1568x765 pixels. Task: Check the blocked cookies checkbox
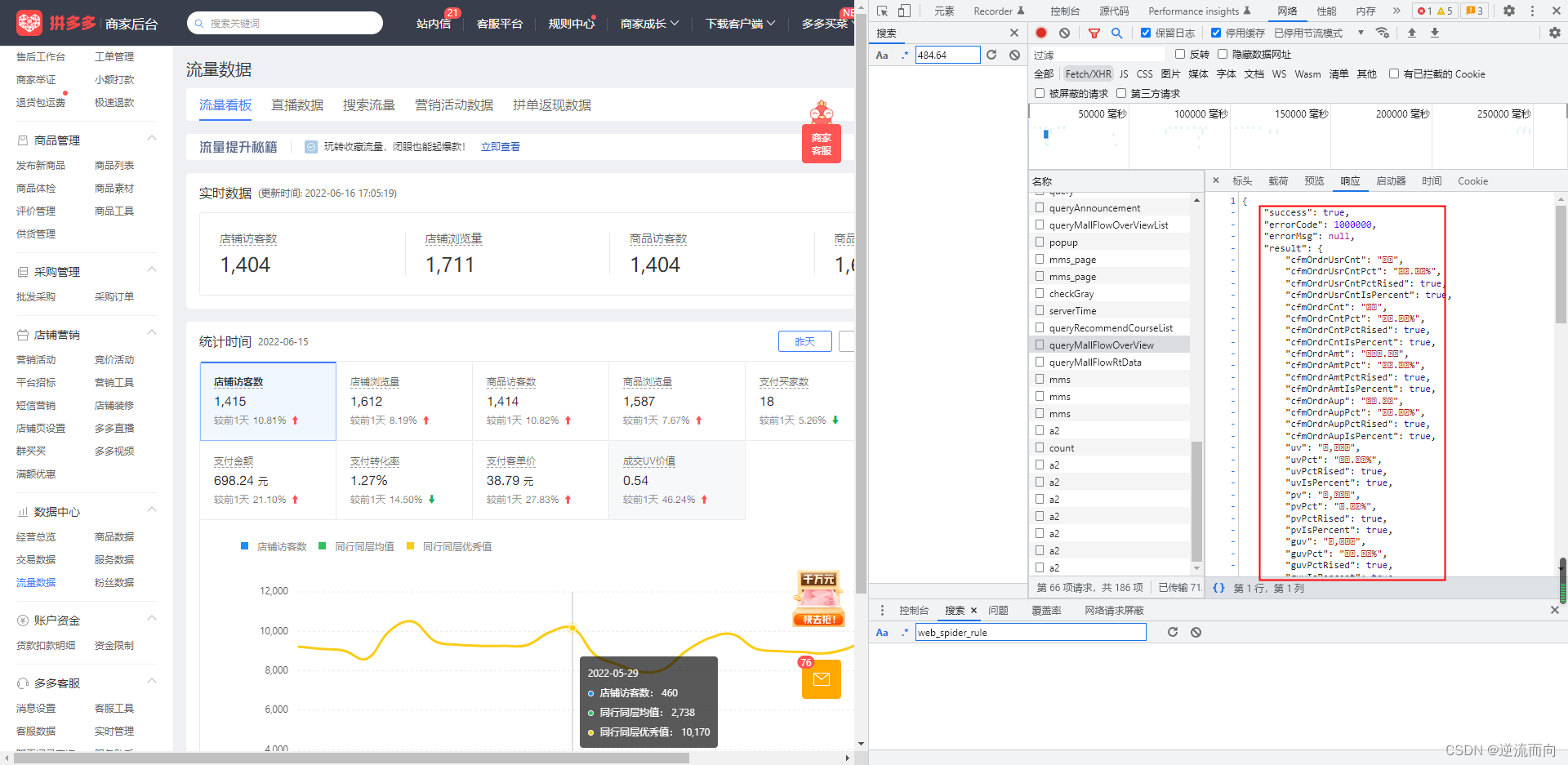click(x=1394, y=73)
